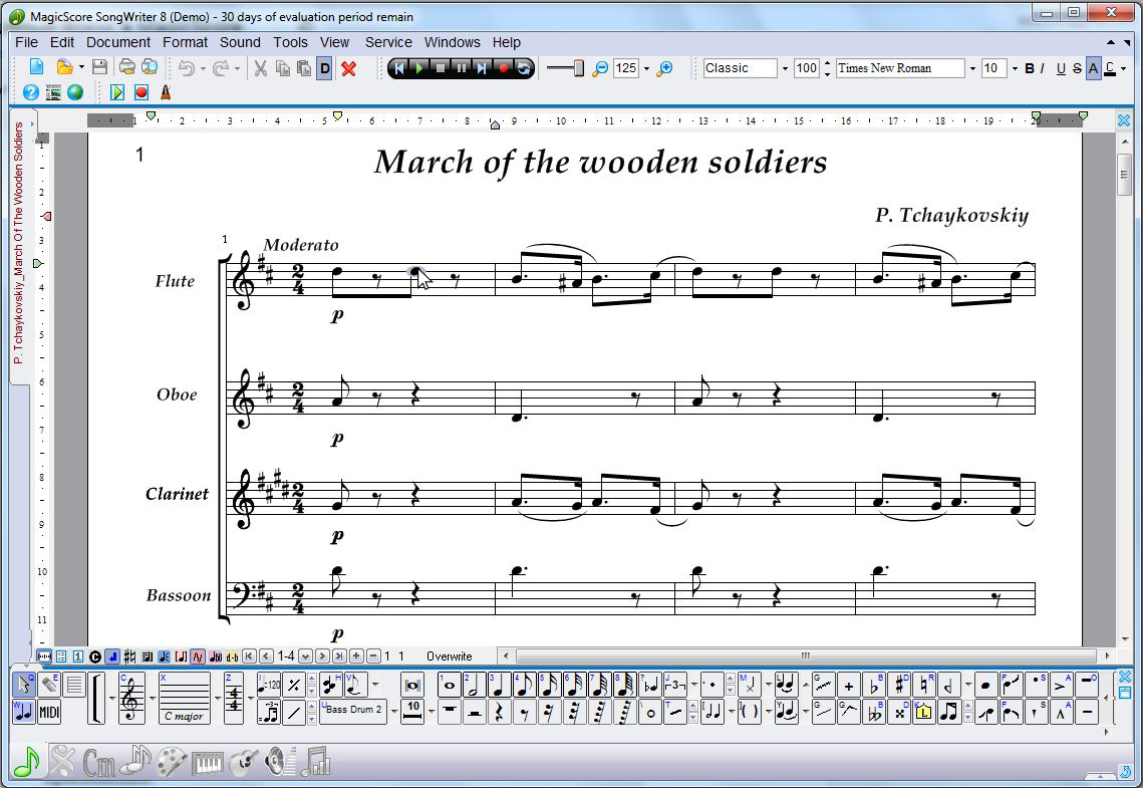This screenshot has height=788, width=1143.
Task: Open the Tools menu
Action: [290, 42]
